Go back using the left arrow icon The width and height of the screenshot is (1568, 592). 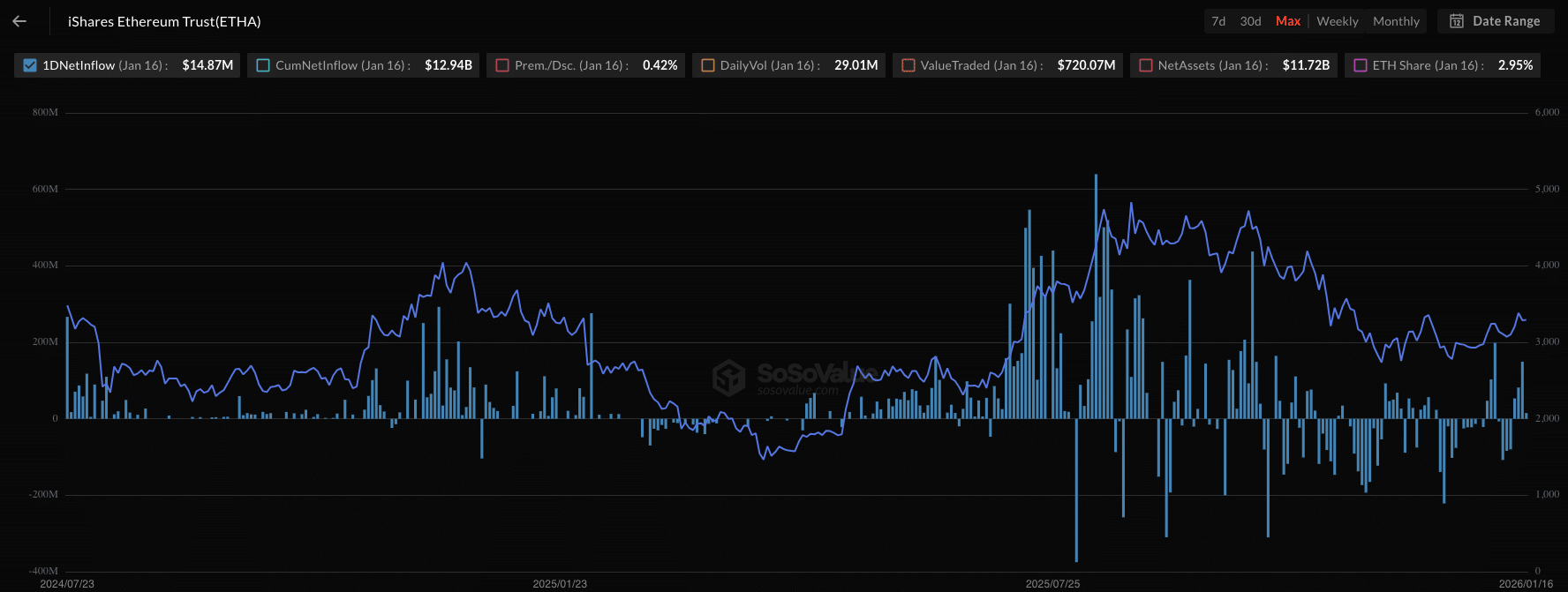19,21
